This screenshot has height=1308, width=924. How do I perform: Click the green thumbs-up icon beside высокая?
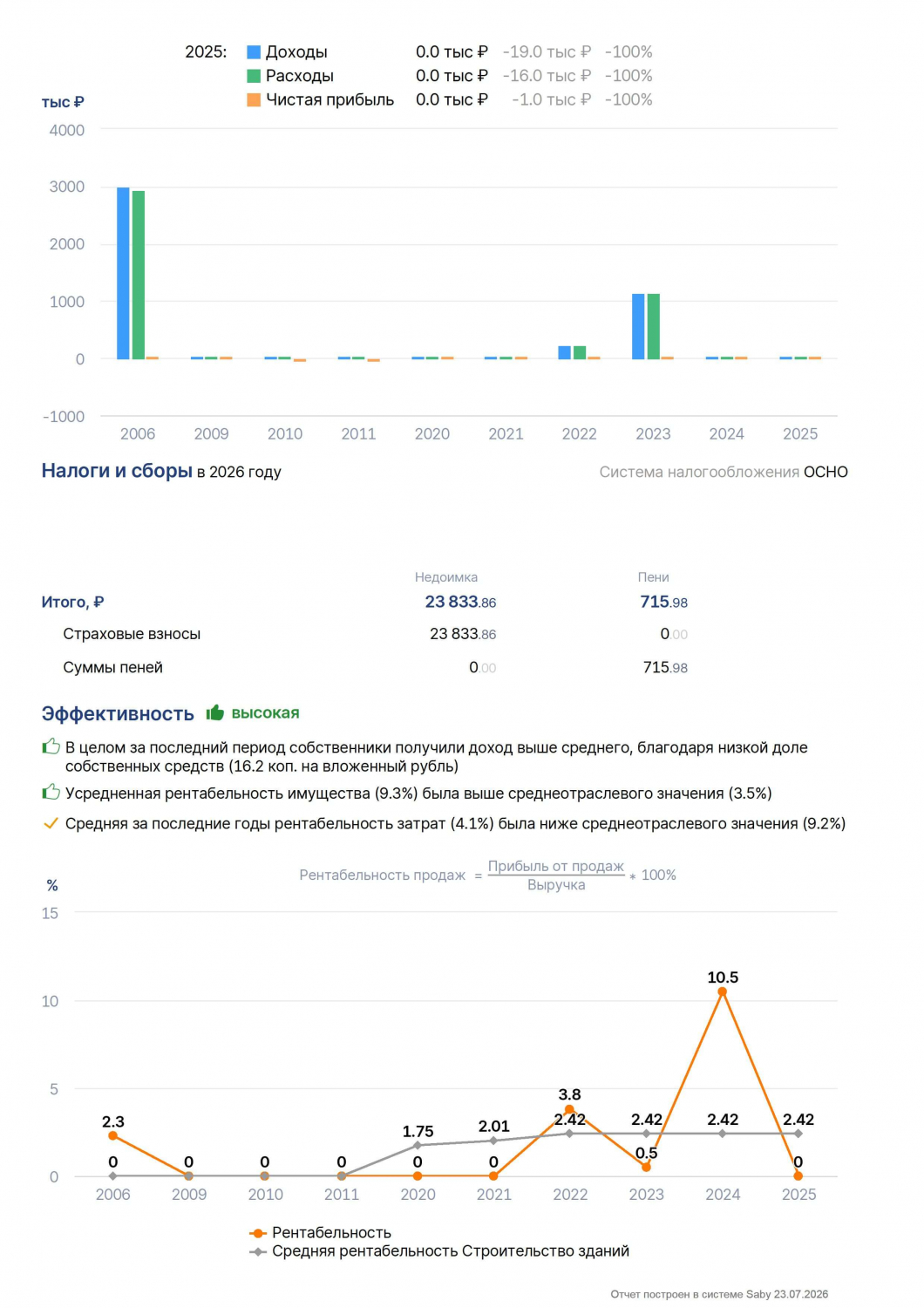point(214,713)
